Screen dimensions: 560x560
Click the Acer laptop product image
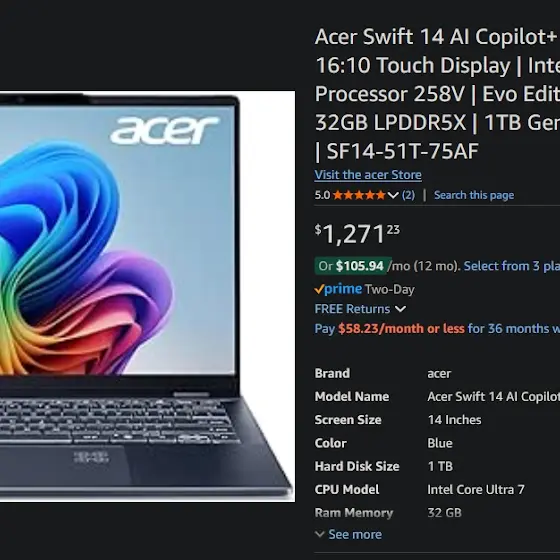pyautogui.click(x=148, y=296)
